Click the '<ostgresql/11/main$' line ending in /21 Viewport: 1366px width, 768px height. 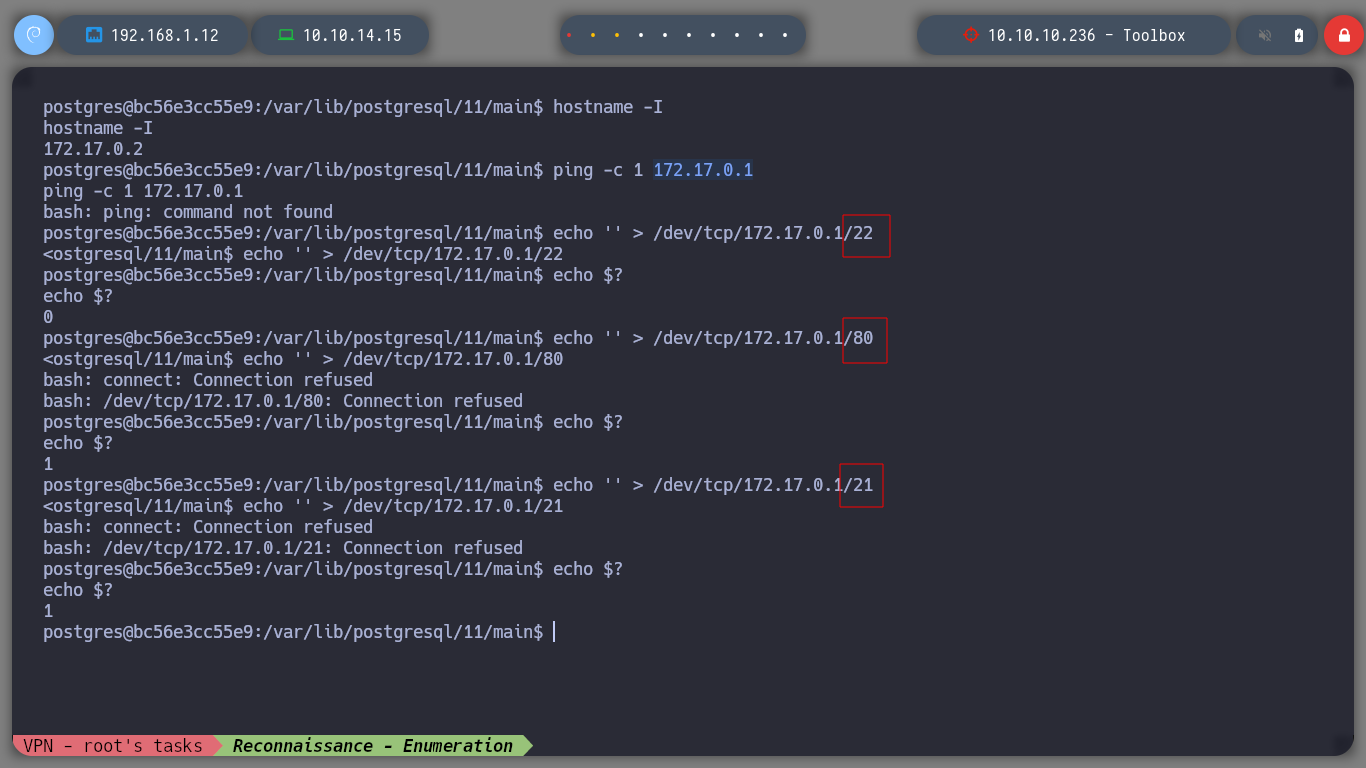click(x=303, y=506)
